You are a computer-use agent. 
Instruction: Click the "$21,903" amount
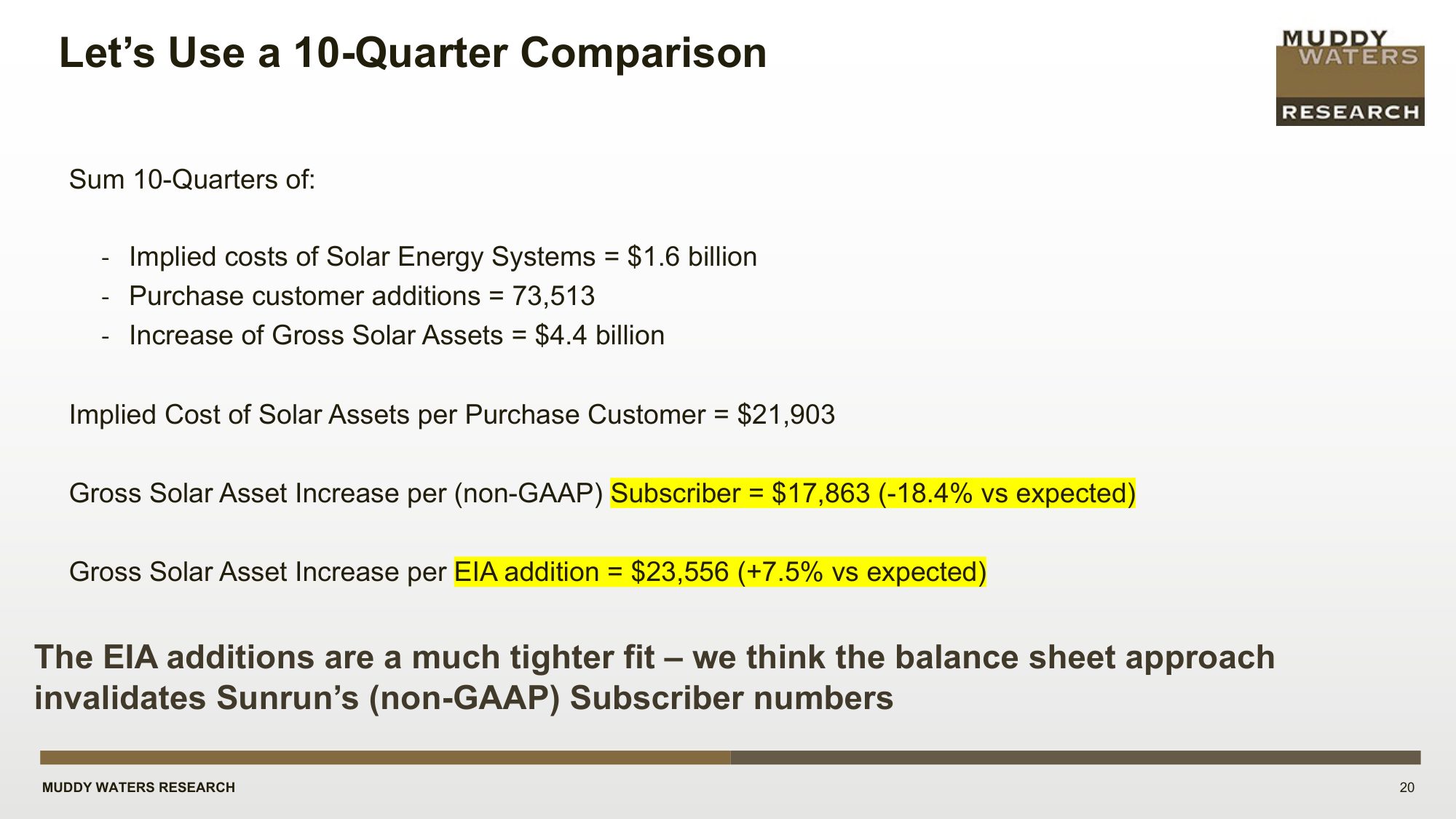(786, 415)
